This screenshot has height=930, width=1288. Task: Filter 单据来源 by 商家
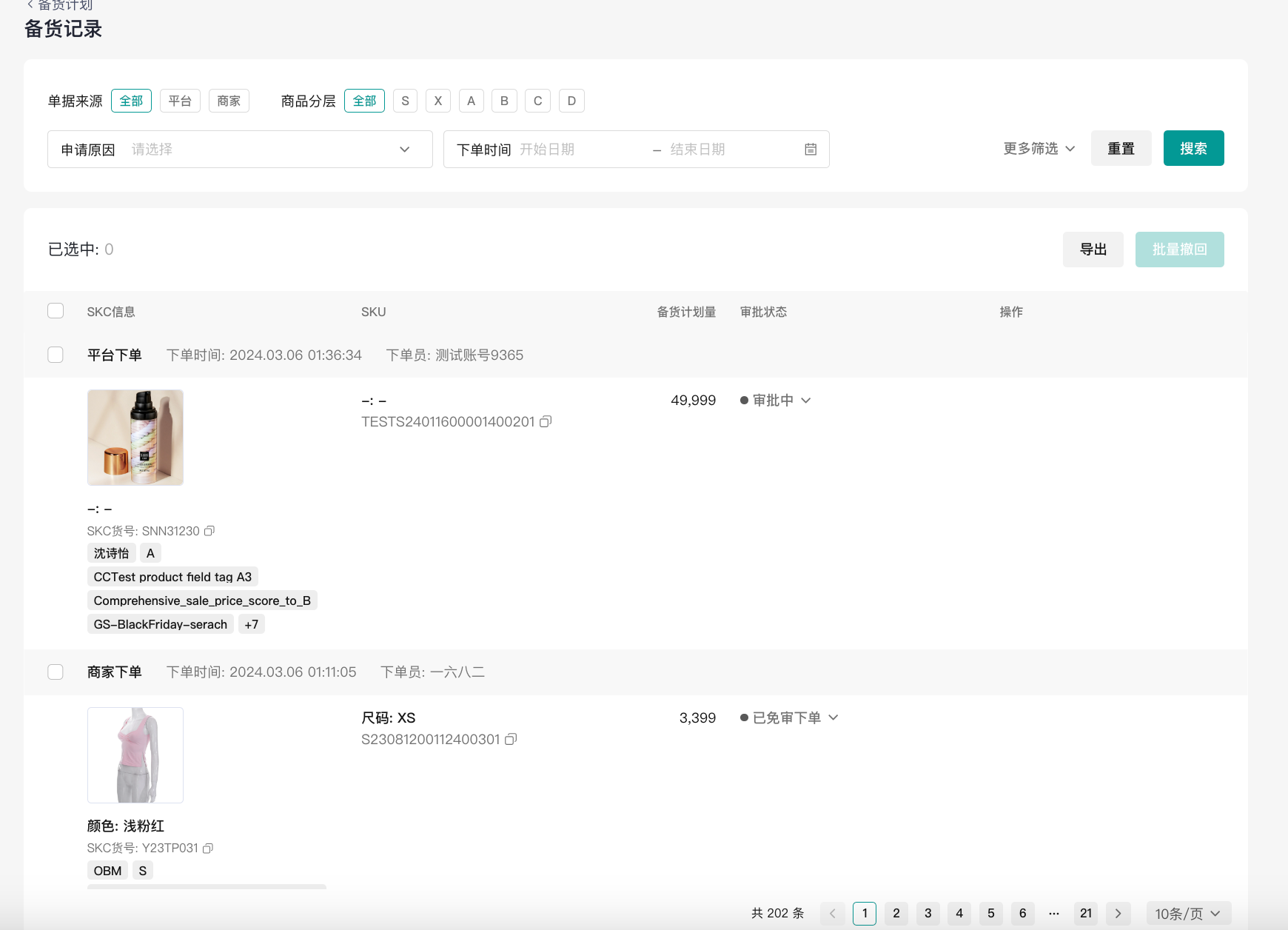(x=229, y=101)
